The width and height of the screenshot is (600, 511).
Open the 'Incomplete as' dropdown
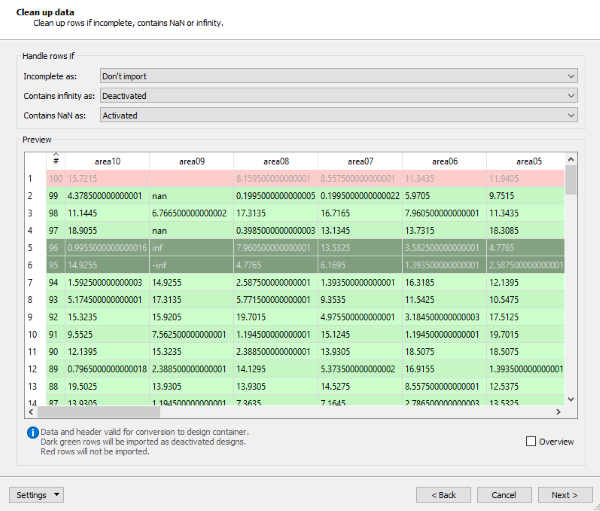coord(339,76)
